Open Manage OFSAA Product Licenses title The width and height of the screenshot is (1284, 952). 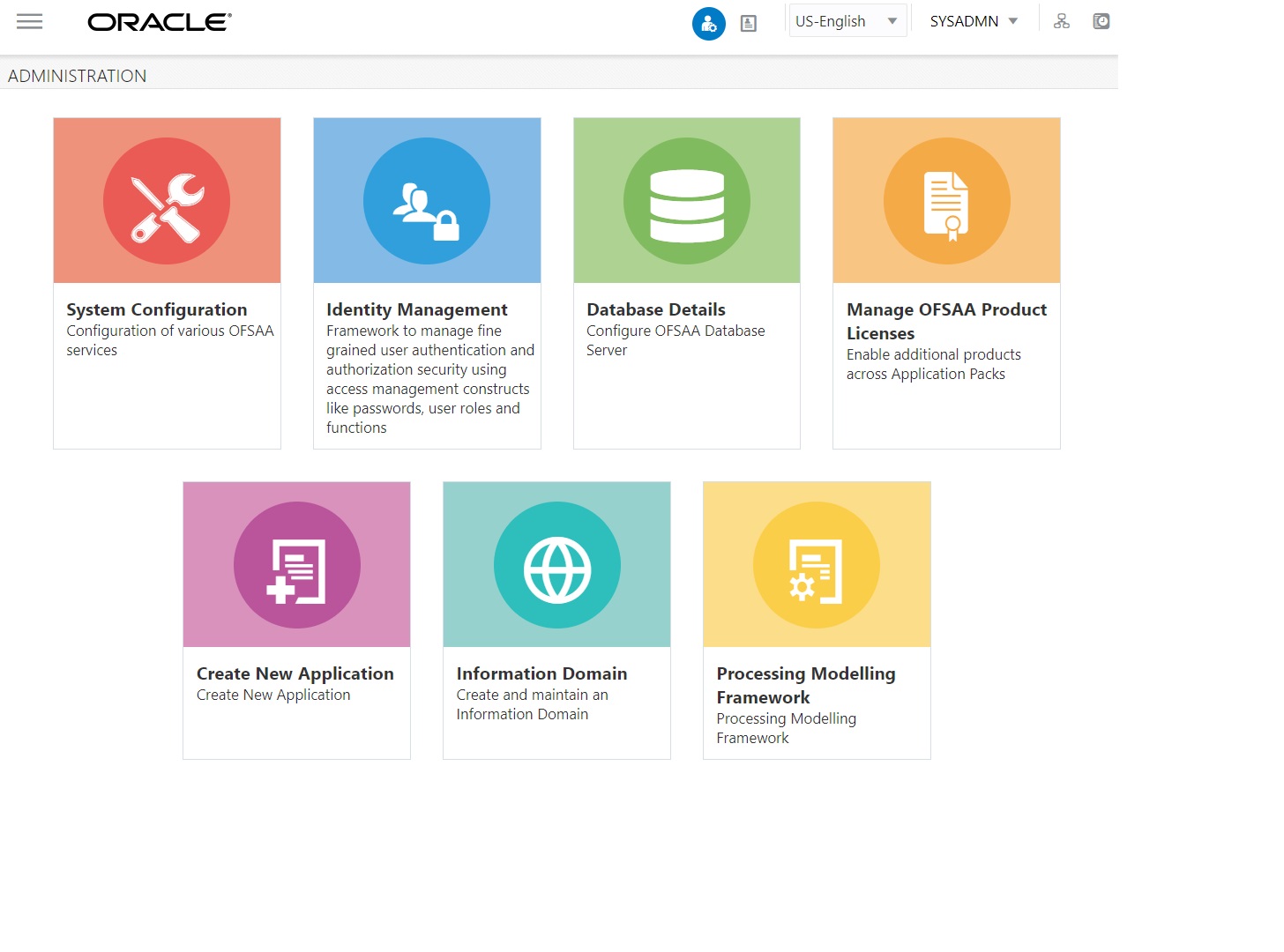(947, 321)
